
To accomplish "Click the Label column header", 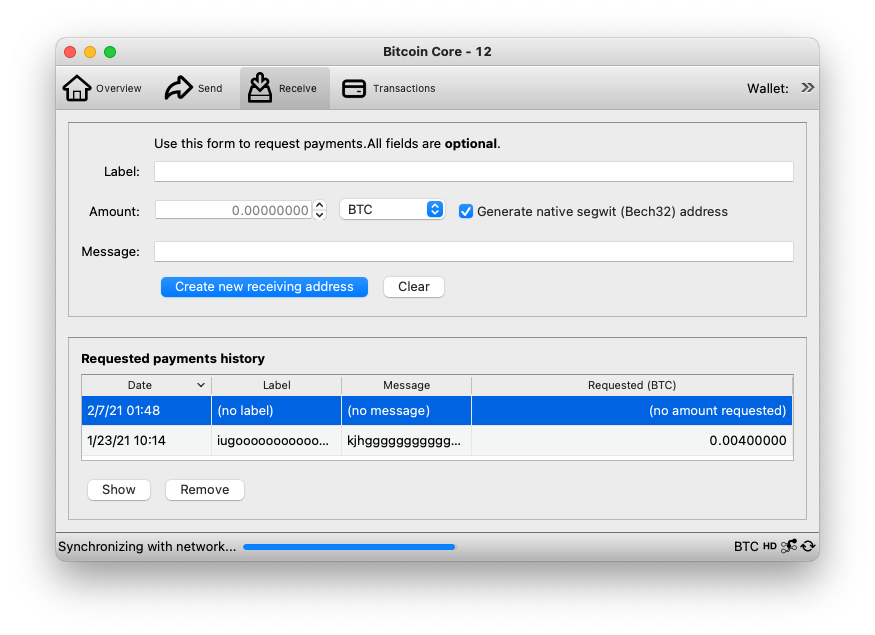I will 277,385.
